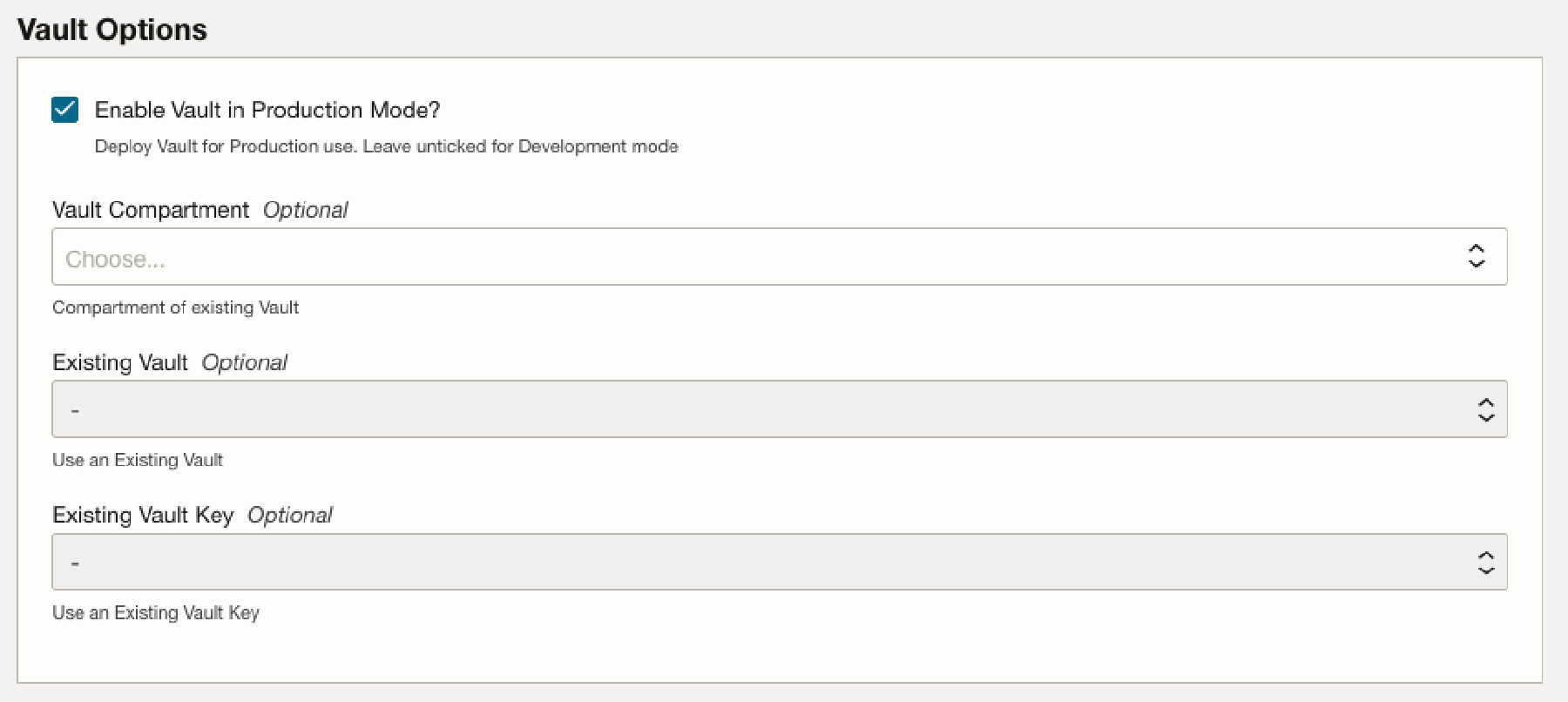Screen dimensions: 1568x702
Task: Click the 'Existing Vault Optional' field label
Action: (x=170, y=362)
